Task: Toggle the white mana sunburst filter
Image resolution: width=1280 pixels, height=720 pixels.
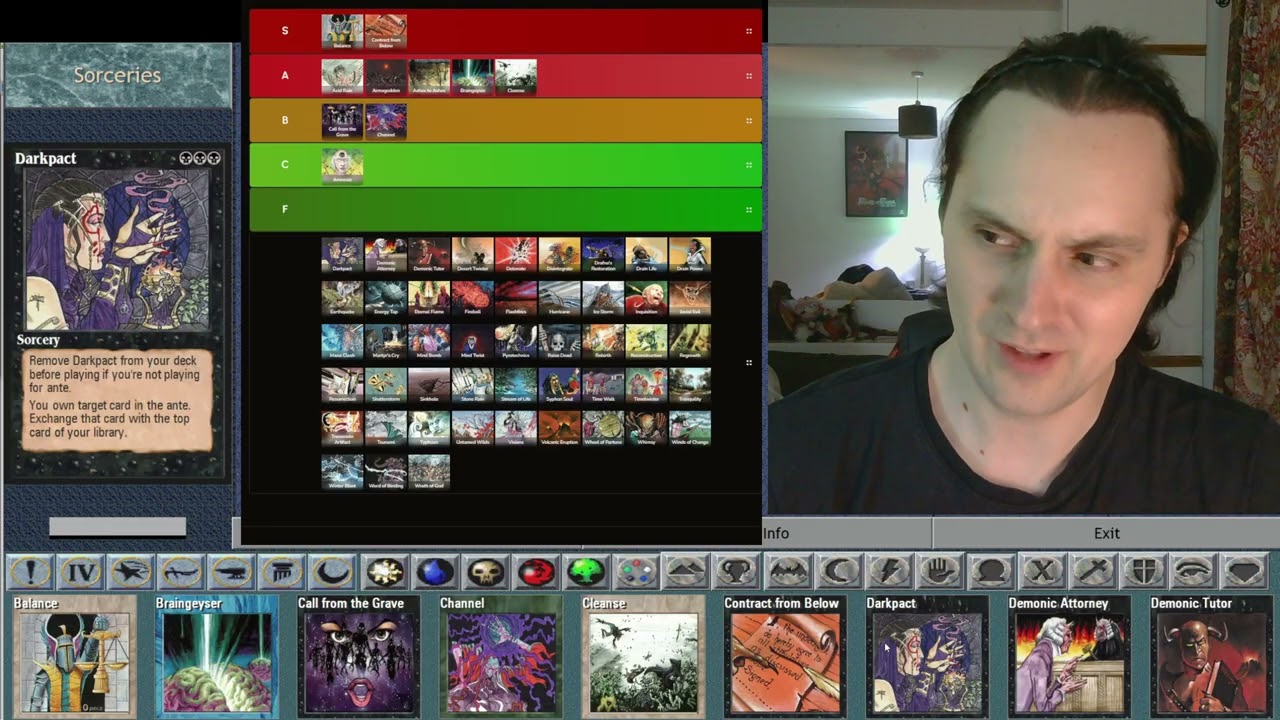Action: (x=385, y=572)
